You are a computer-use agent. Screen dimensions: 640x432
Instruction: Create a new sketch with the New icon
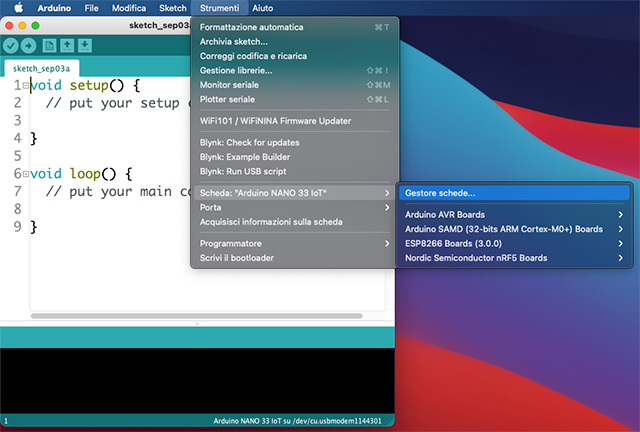pos(49,45)
